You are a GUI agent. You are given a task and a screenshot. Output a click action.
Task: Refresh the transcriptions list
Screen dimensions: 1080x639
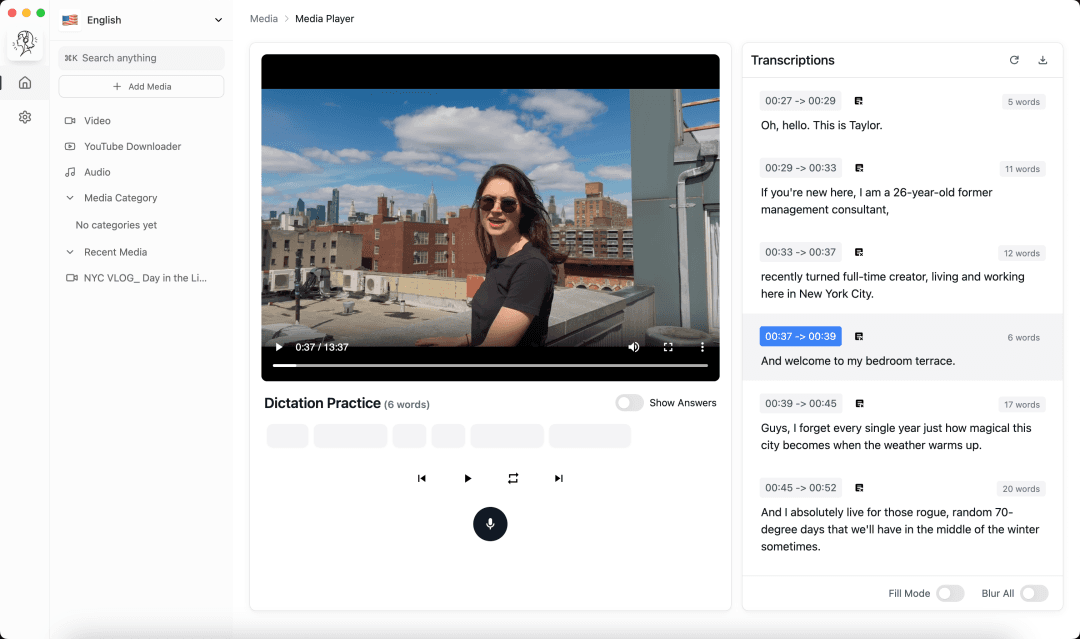pyautogui.click(x=1014, y=60)
